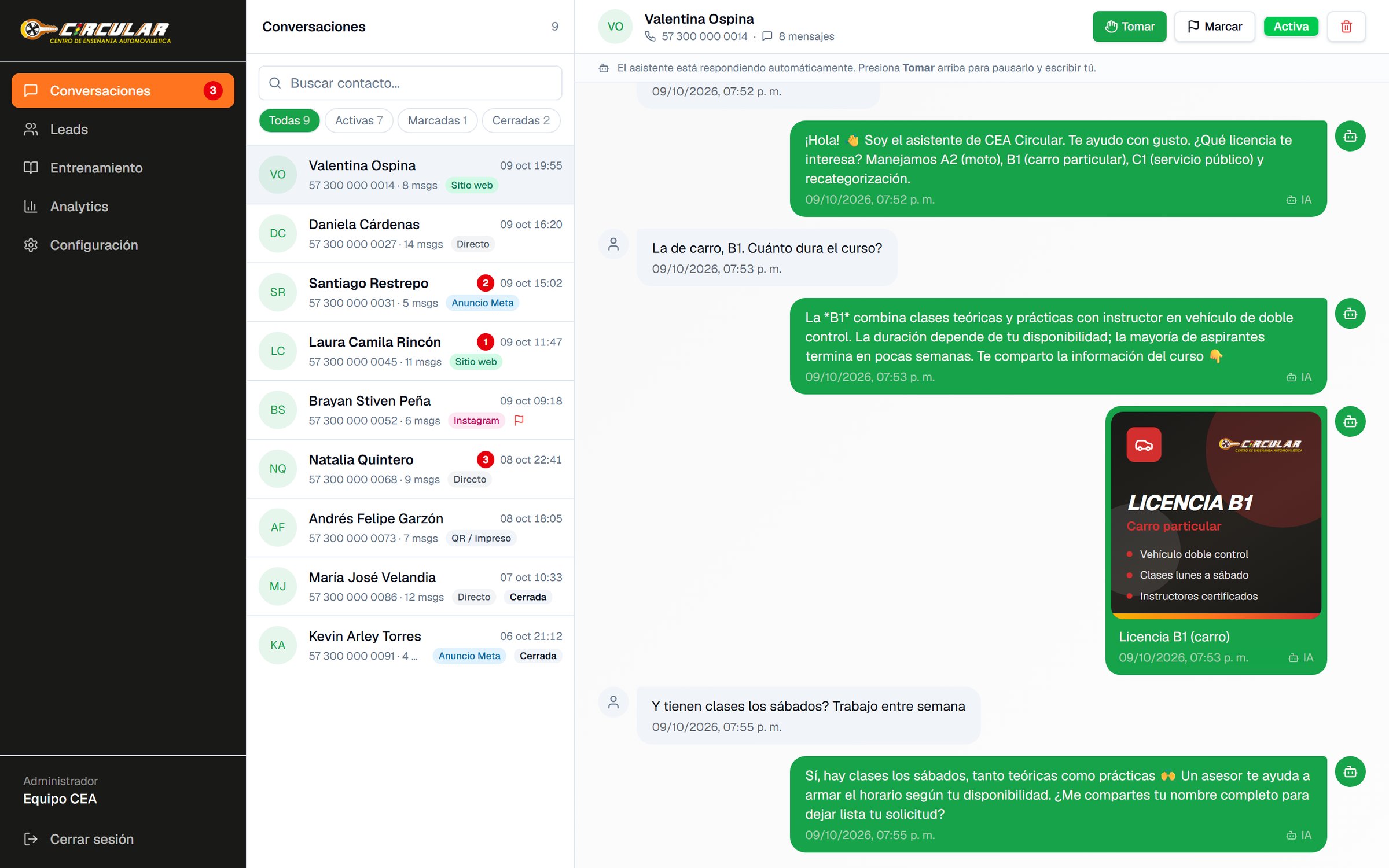Image resolution: width=1389 pixels, height=868 pixels.
Task: Toggle the Activa status badge
Action: pos(1291,27)
